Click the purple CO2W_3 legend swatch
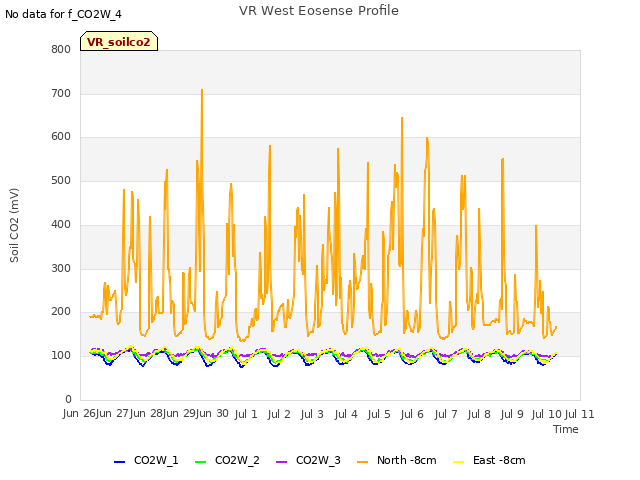 coord(282,462)
